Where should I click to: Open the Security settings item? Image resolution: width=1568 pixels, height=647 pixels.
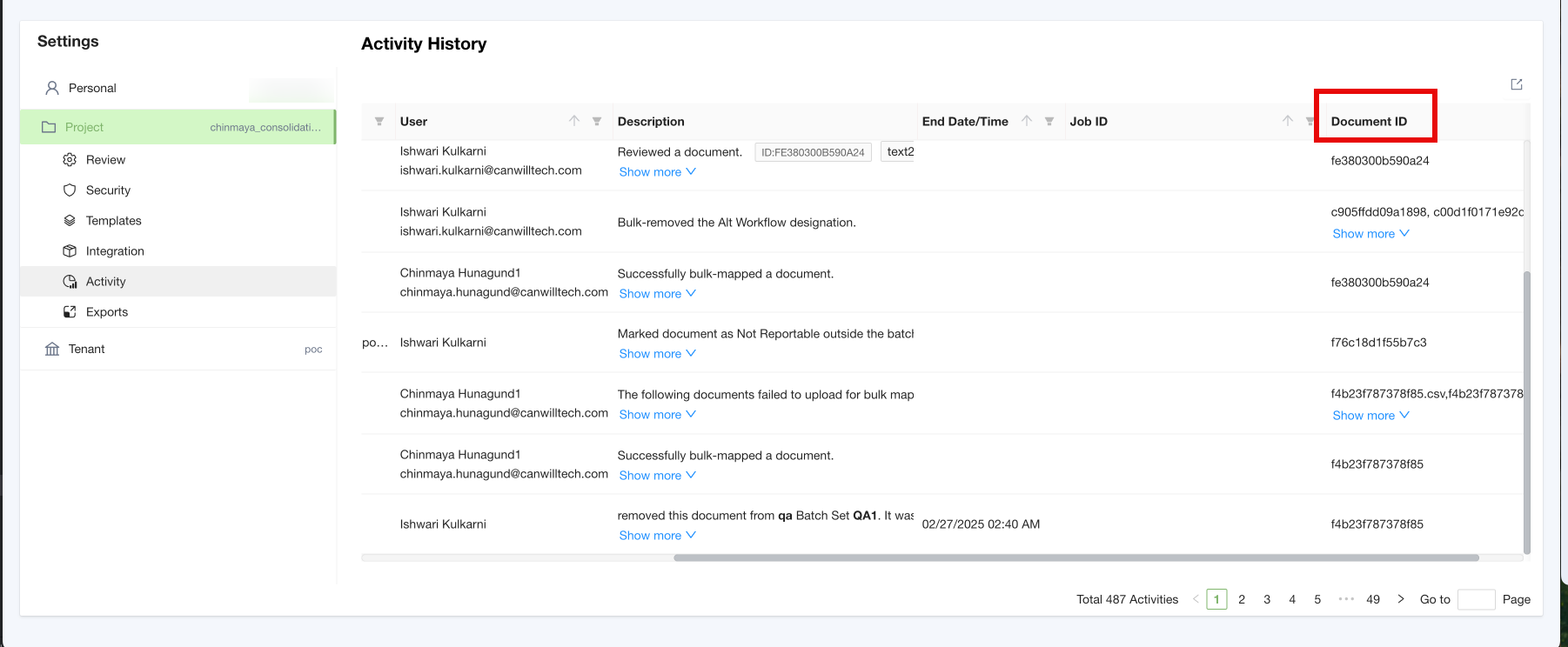click(108, 190)
